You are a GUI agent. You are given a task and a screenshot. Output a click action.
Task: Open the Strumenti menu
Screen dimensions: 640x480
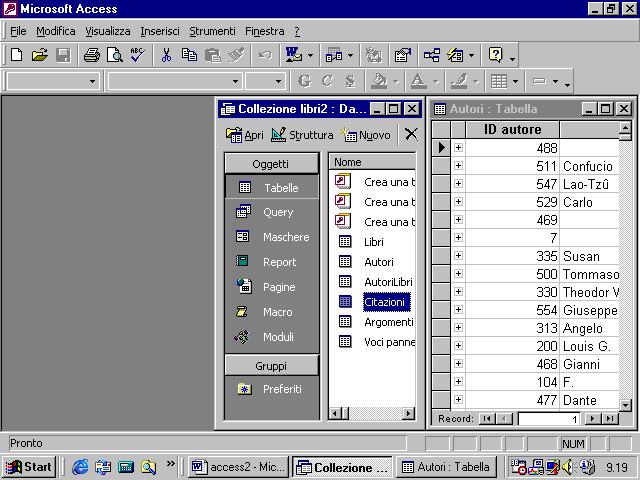[x=212, y=31]
